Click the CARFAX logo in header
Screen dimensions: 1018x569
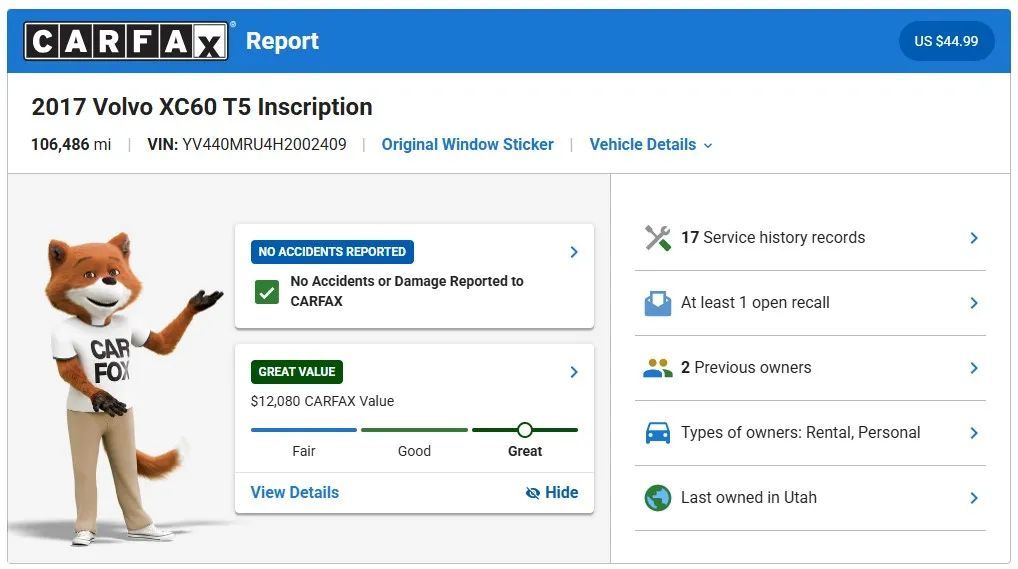pos(126,41)
